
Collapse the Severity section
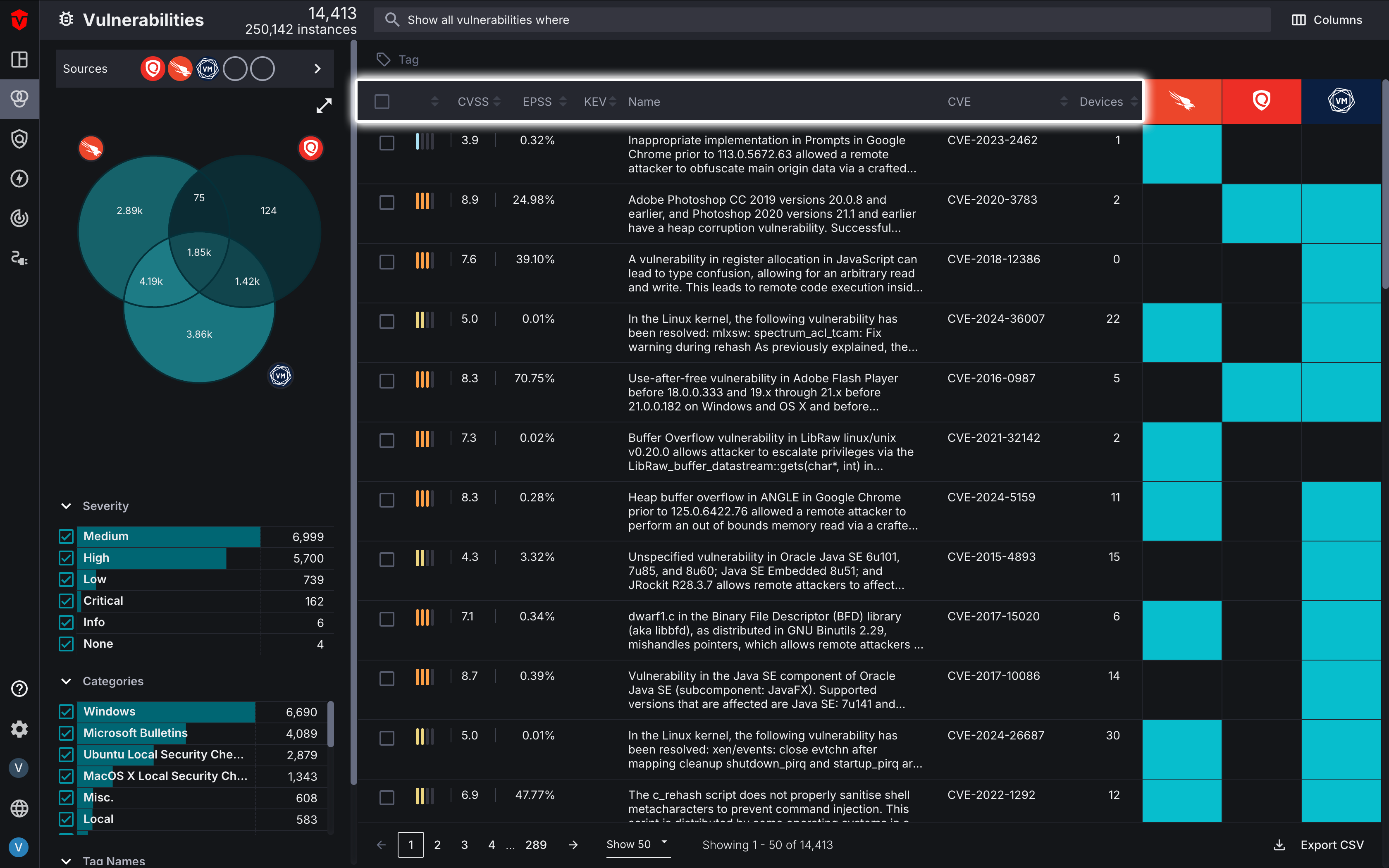66,506
